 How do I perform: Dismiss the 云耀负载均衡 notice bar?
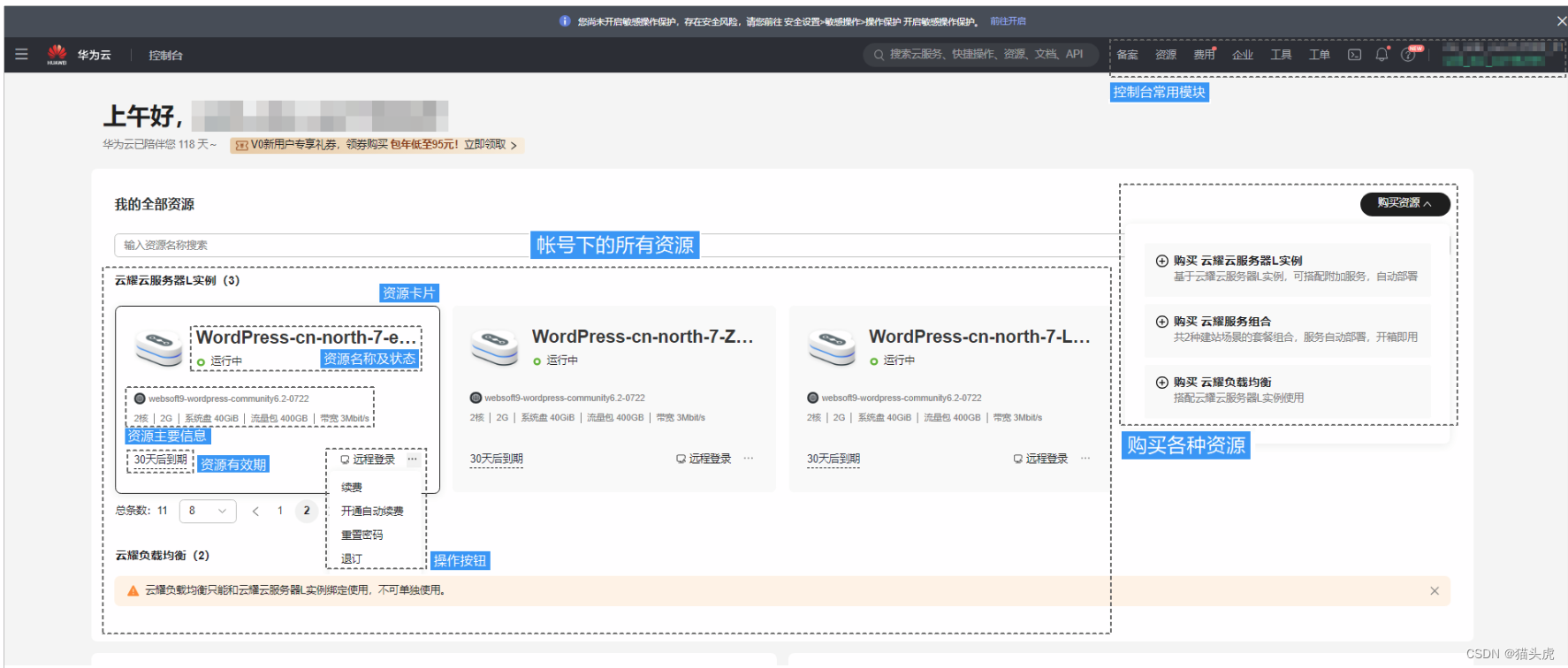tap(1435, 591)
